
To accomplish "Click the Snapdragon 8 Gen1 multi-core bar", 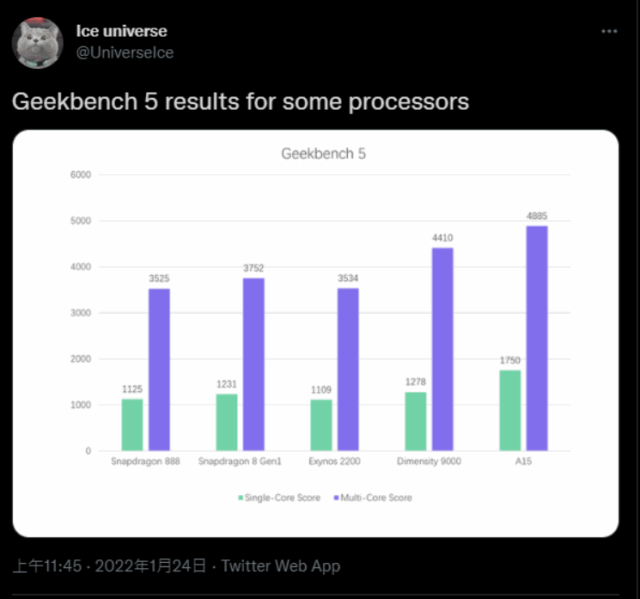I will [x=254, y=364].
